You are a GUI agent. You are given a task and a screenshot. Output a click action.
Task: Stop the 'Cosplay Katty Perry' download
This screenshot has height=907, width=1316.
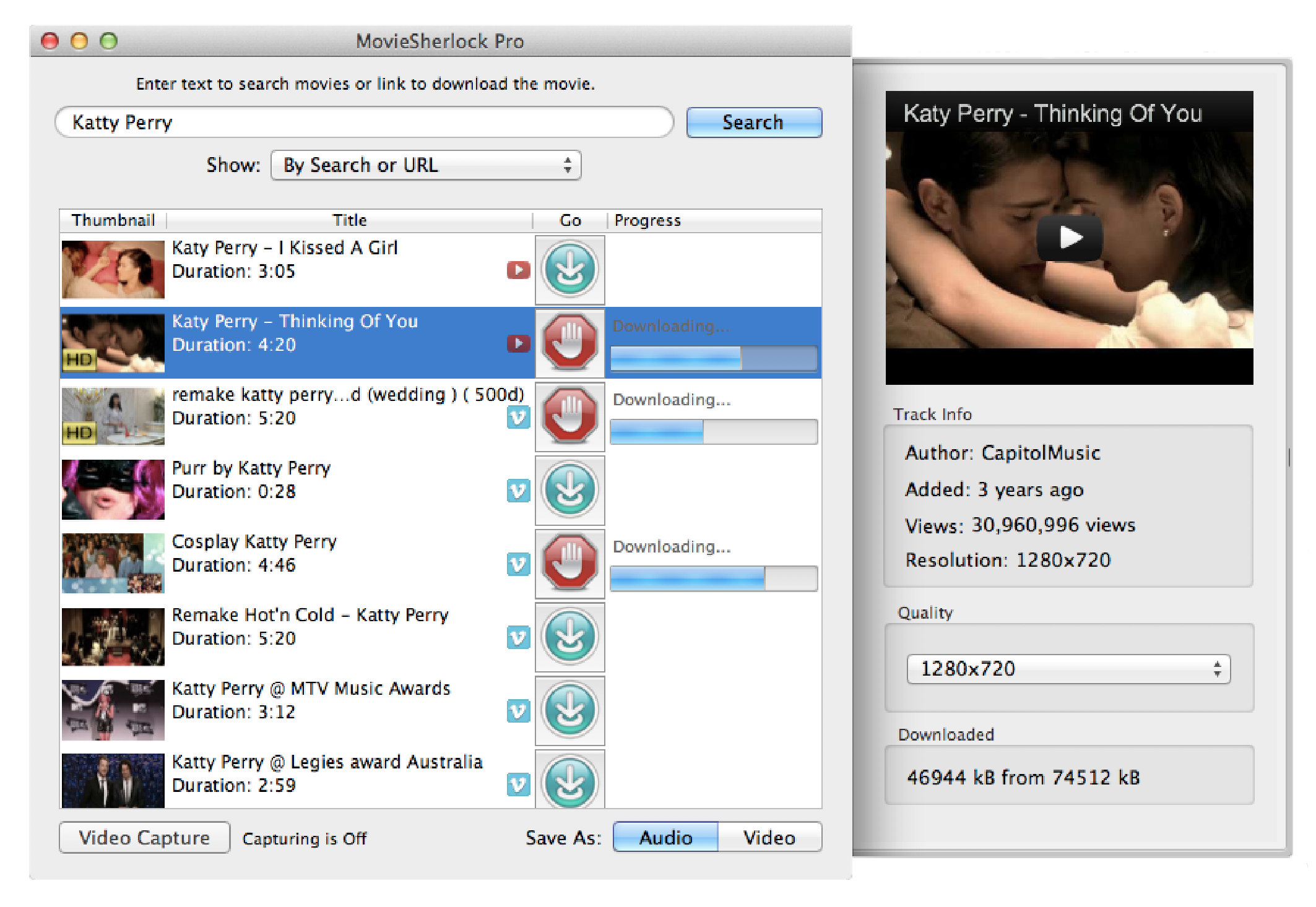(569, 563)
